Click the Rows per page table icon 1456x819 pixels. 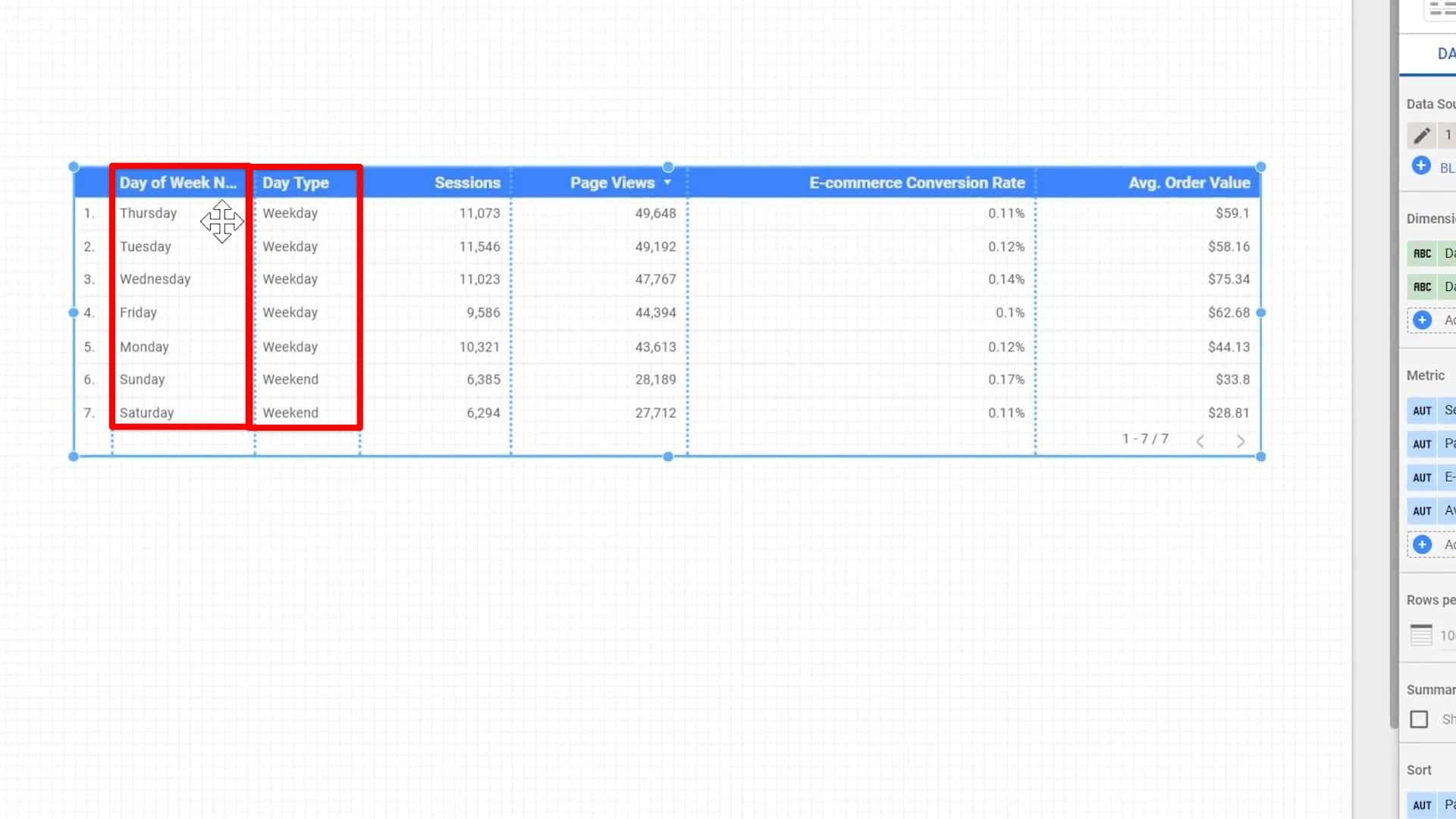[1422, 635]
